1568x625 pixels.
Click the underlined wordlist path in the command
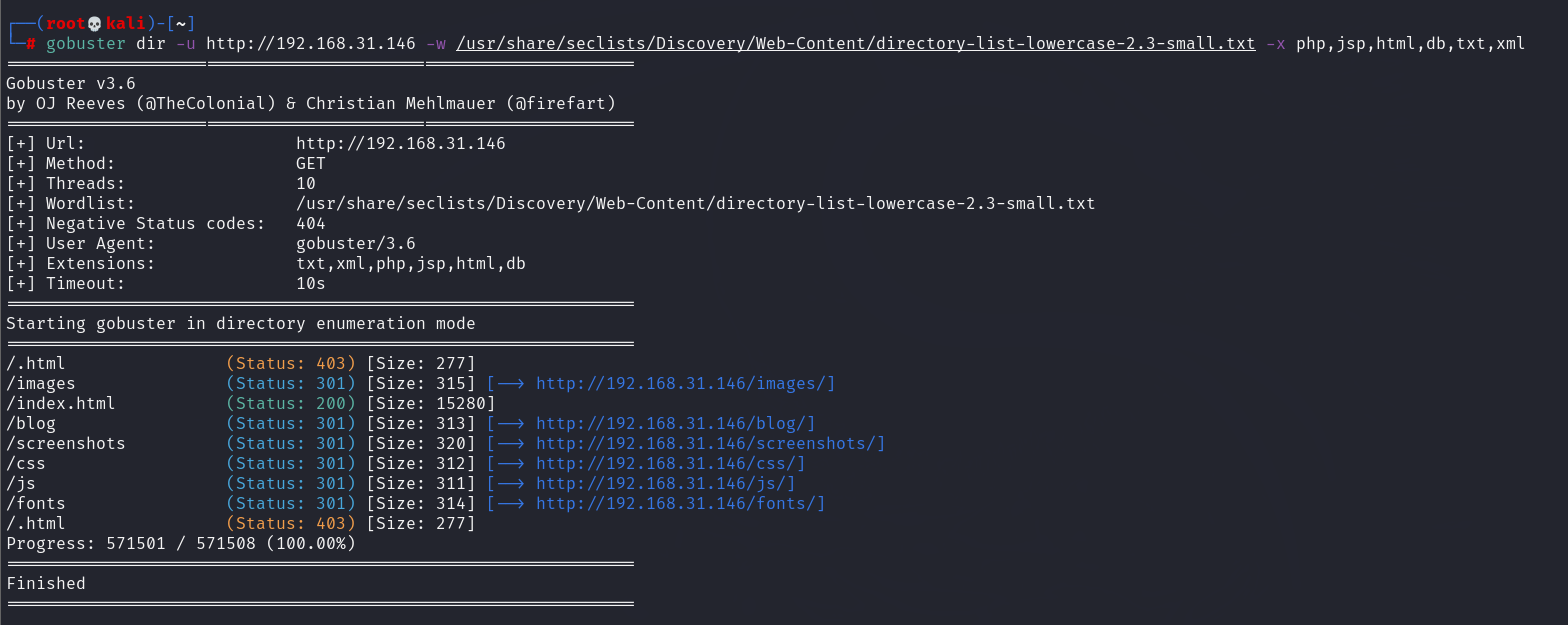tap(855, 44)
